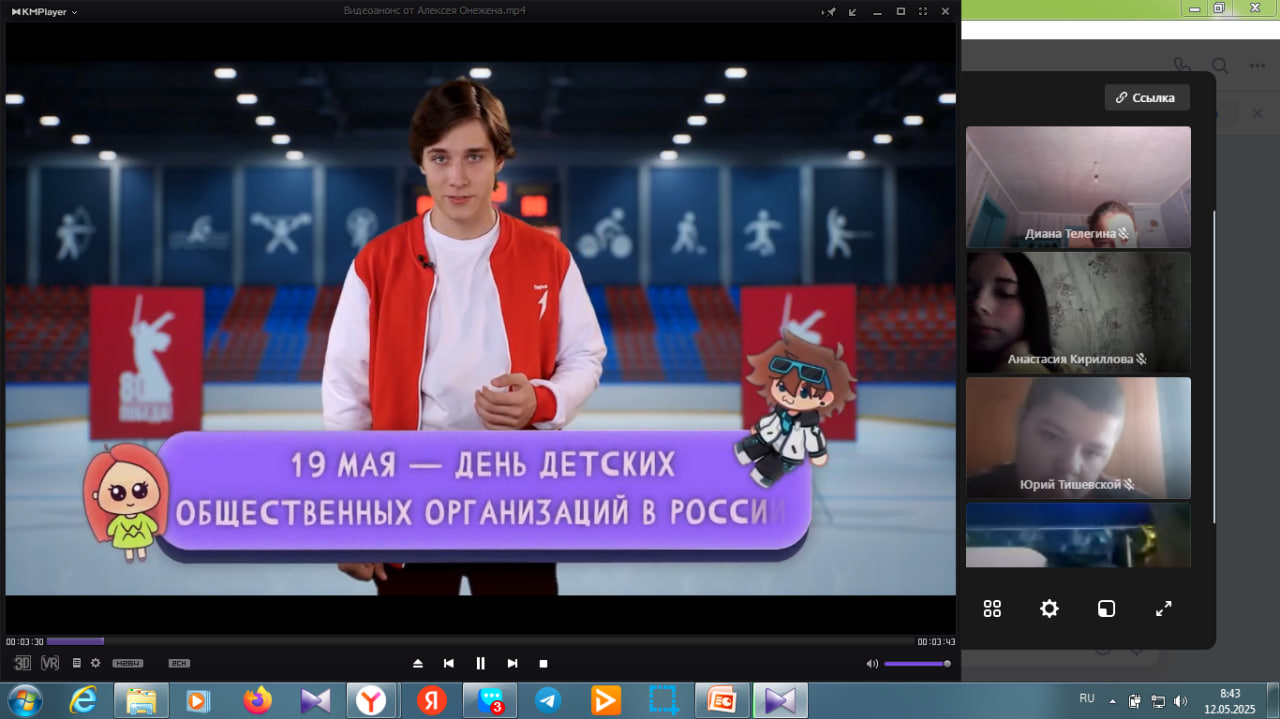Viewport: 1280px width, 719px height.
Task: Open Telegram from the taskbar
Action: click(x=548, y=700)
